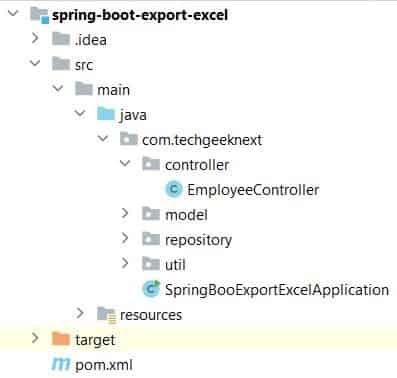Click the SpringBooExportExcelApplication runnable class icon

[152, 289]
